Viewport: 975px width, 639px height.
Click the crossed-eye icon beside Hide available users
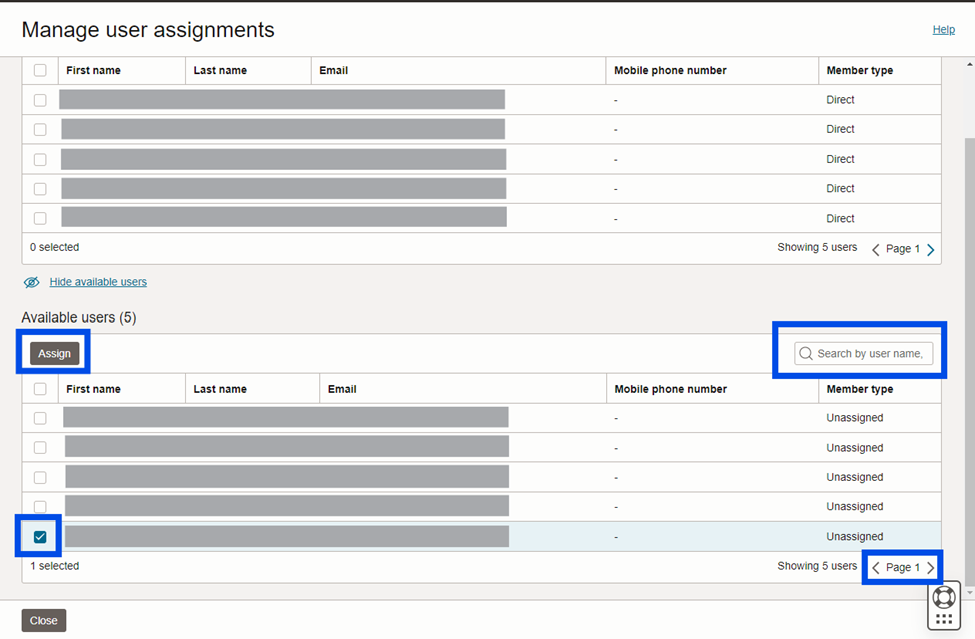(x=32, y=282)
